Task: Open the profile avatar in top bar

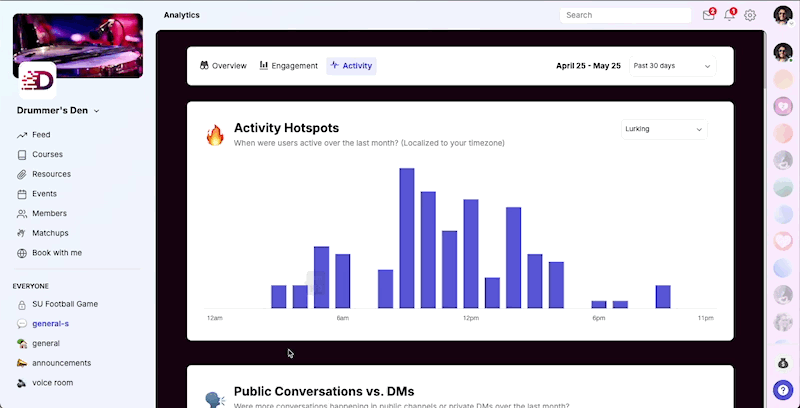Action: click(783, 15)
